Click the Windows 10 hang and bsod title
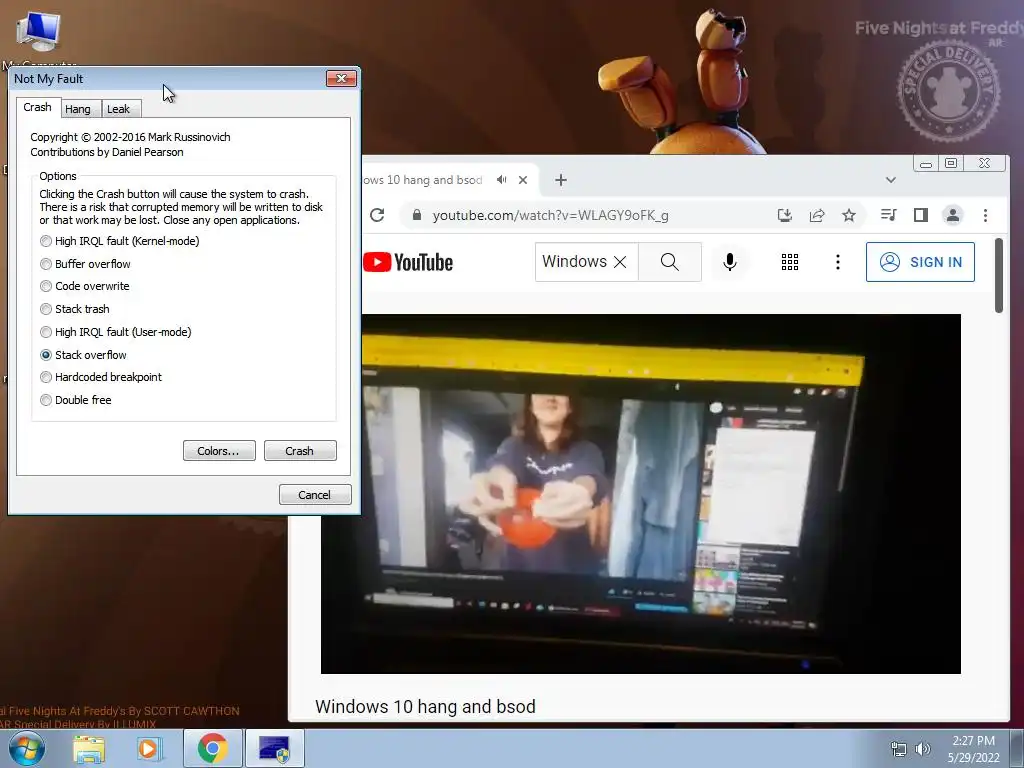The image size is (1024, 768). (425, 707)
